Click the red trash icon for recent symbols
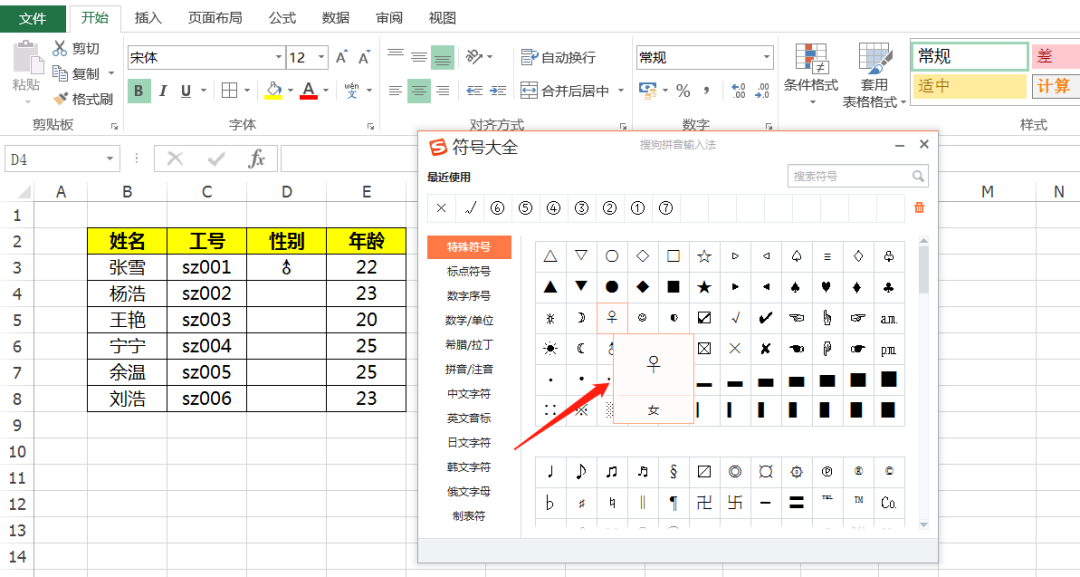Image resolution: width=1080 pixels, height=577 pixels. pyautogui.click(x=919, y=207)
